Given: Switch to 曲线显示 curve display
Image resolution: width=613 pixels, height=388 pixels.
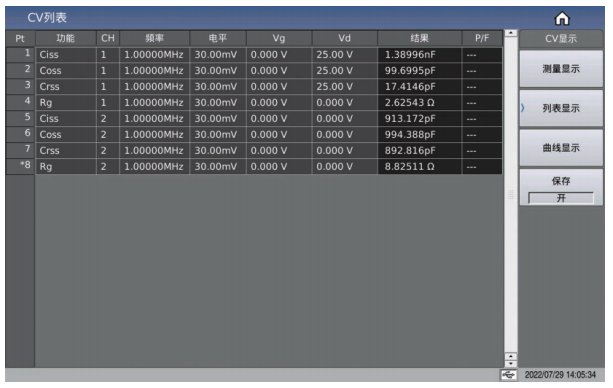Looking at the screenshot, I should pos(561,148).
